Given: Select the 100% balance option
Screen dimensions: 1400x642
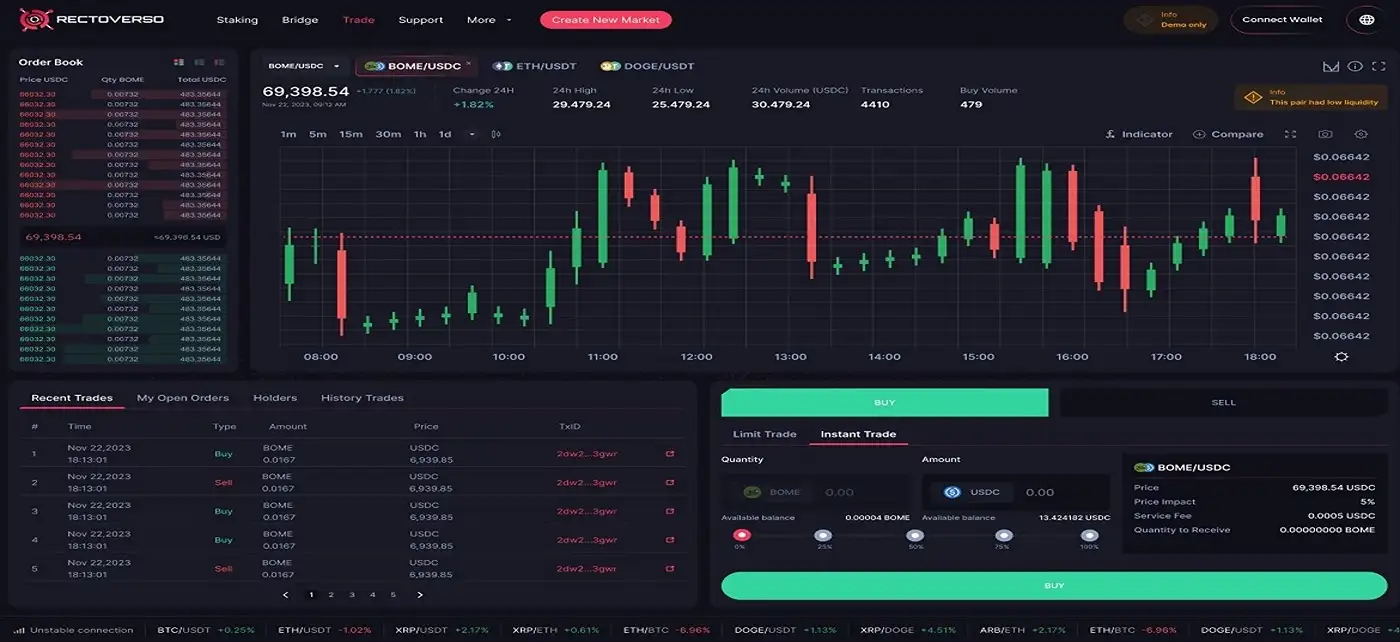Looking at the screenshot, I should tap(1089, 535).
